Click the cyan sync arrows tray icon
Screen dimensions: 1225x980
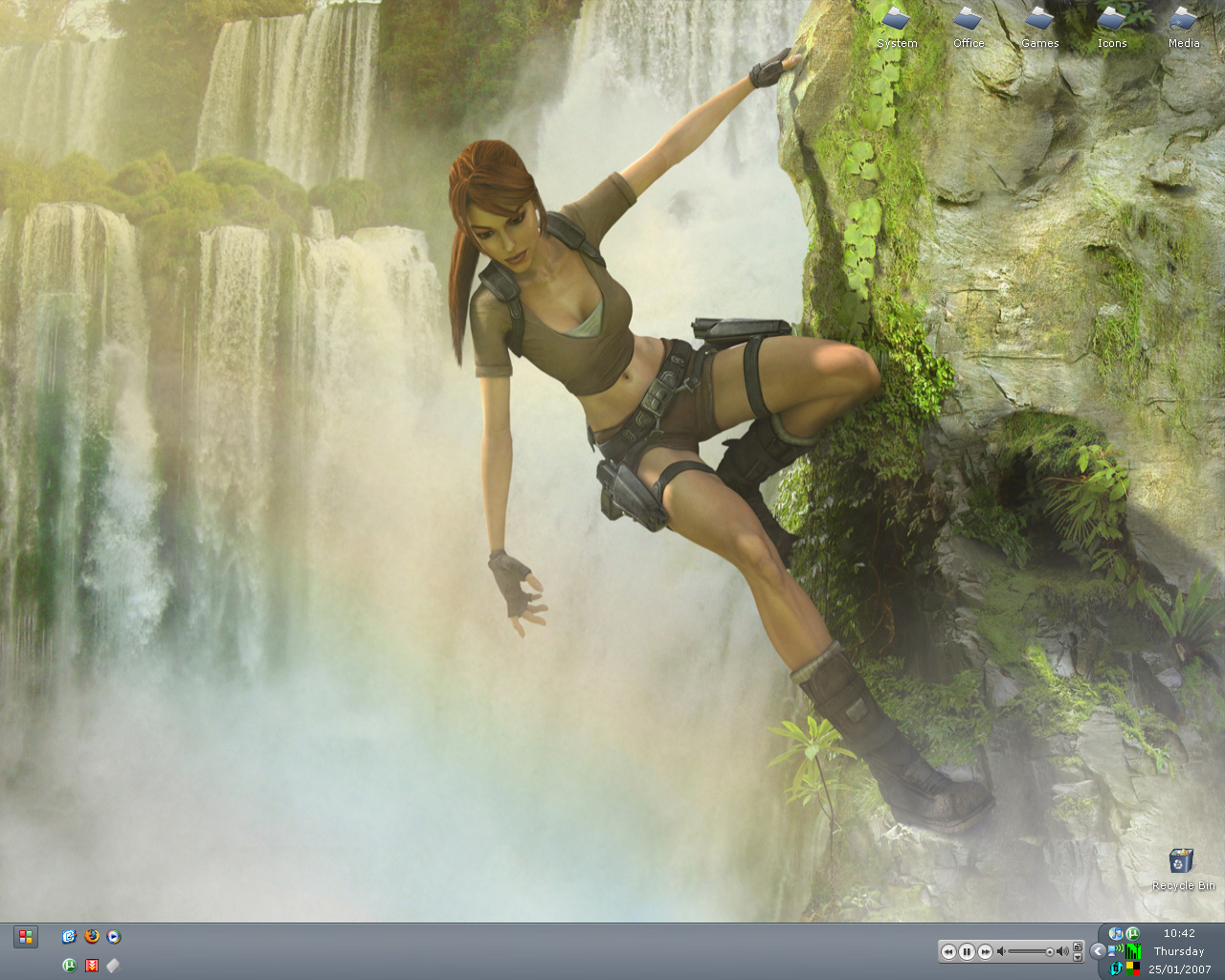point(1116,969)
